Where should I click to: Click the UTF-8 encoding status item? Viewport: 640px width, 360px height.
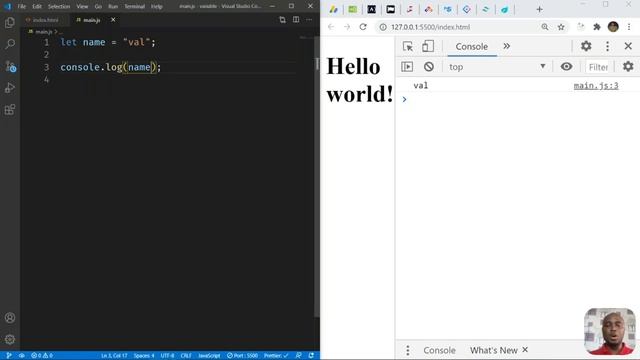pos(167,356)
